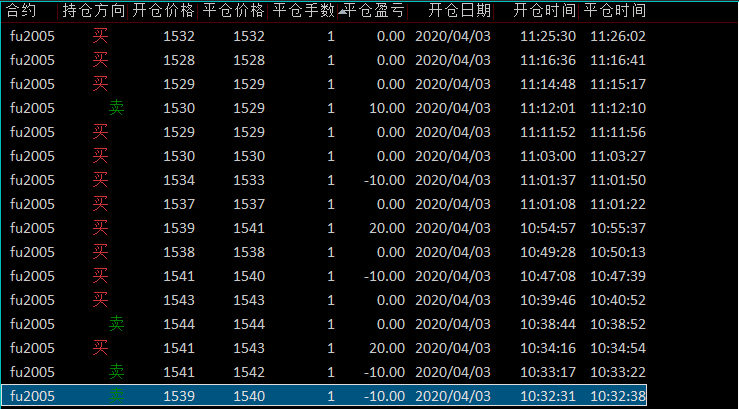Select 20.00 profit in the 10:54:57 row
The width and height of the screenshot is (739, 409).
[387, 229]
